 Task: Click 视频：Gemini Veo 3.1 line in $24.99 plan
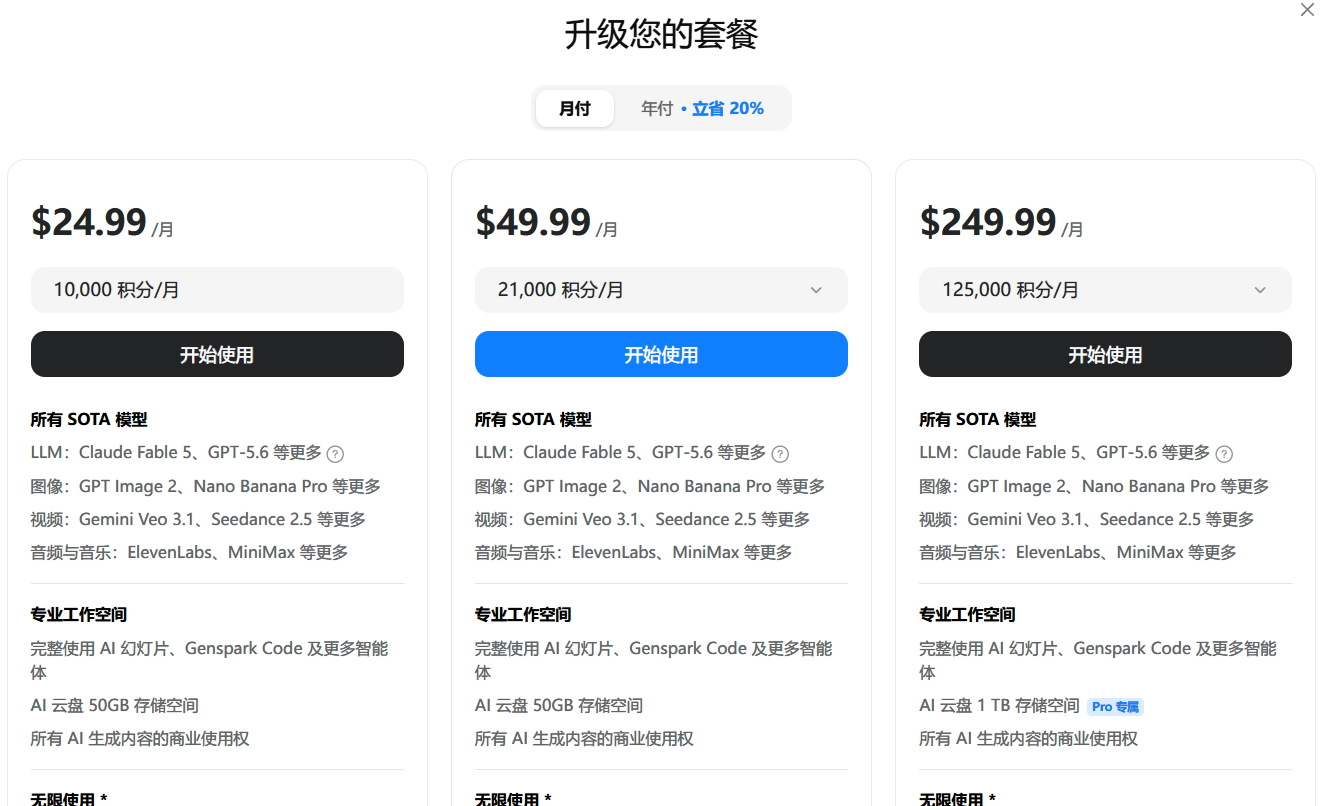(198, 520)
